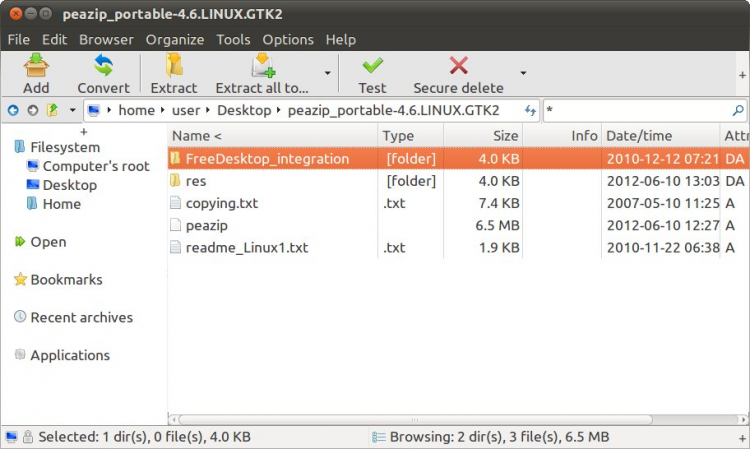
Task: Click the copying.txt file icon
Action: click(176, 203)
